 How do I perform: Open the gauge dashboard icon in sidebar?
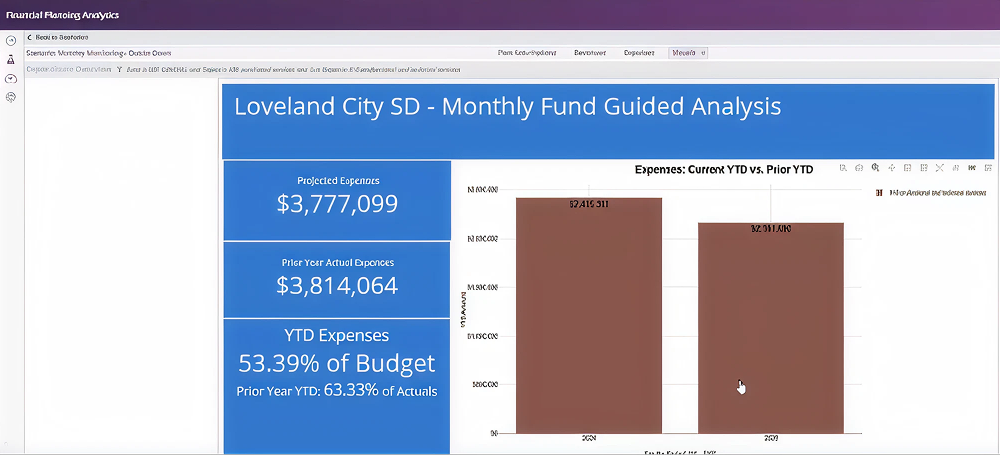11,78
